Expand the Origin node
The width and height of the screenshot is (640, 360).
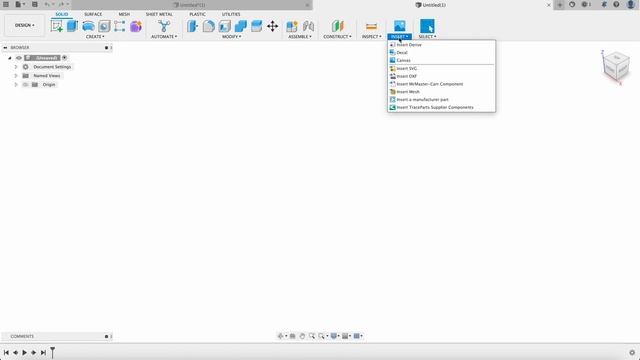[x=16, y=84]
